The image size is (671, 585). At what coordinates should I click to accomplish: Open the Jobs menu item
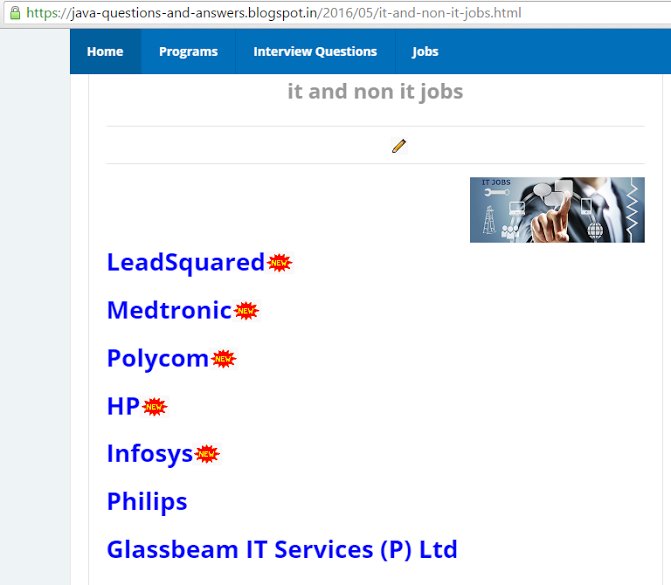pyautogui.click(x=425, y=51)
